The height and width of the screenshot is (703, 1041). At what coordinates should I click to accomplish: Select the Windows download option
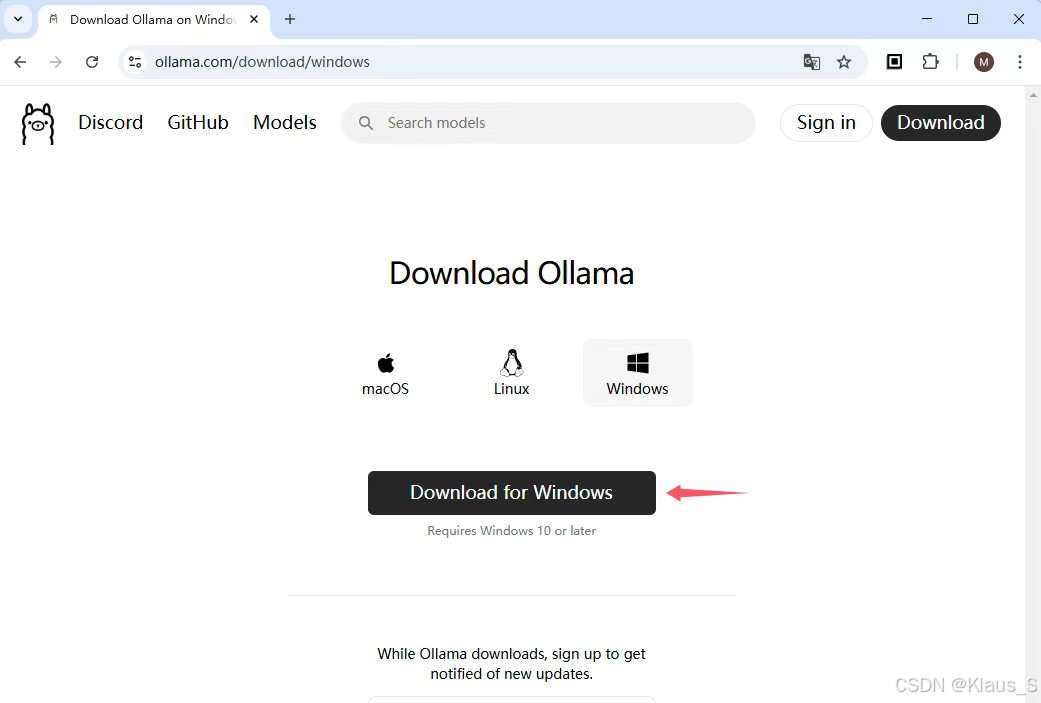pos(637,373)
